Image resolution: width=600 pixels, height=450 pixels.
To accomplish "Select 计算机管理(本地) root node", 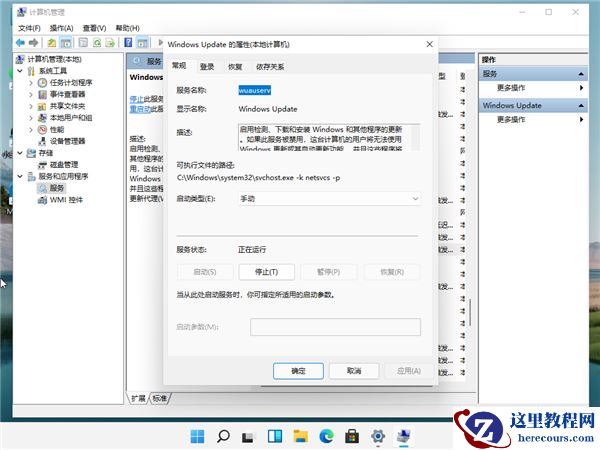I will point(54,59).
